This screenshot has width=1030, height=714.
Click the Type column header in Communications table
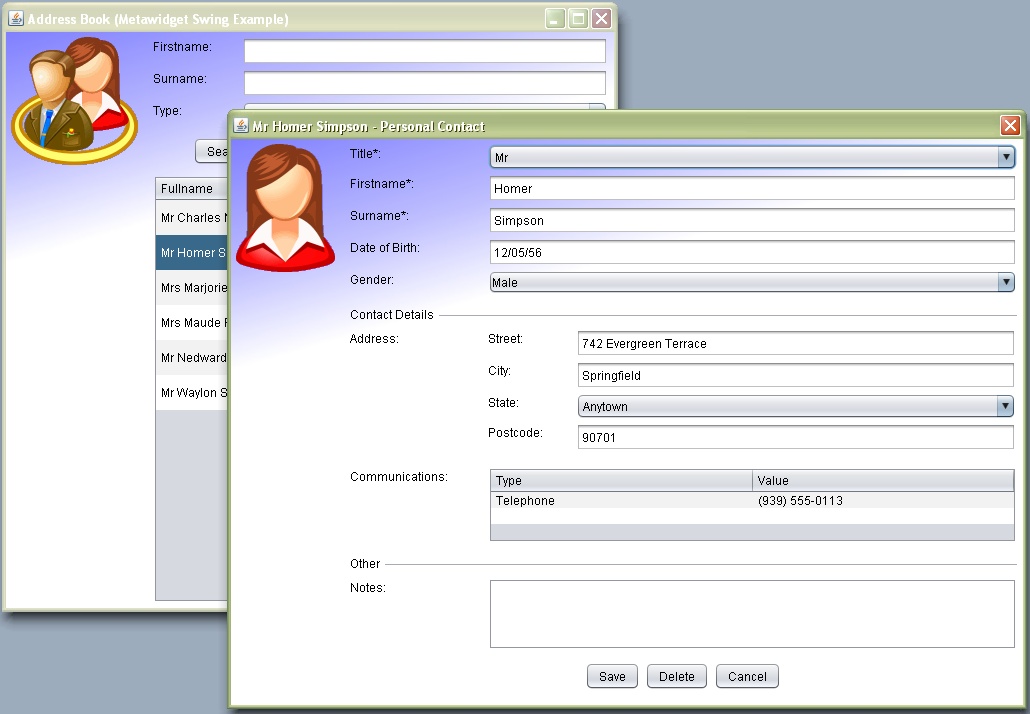pos(621,481)
